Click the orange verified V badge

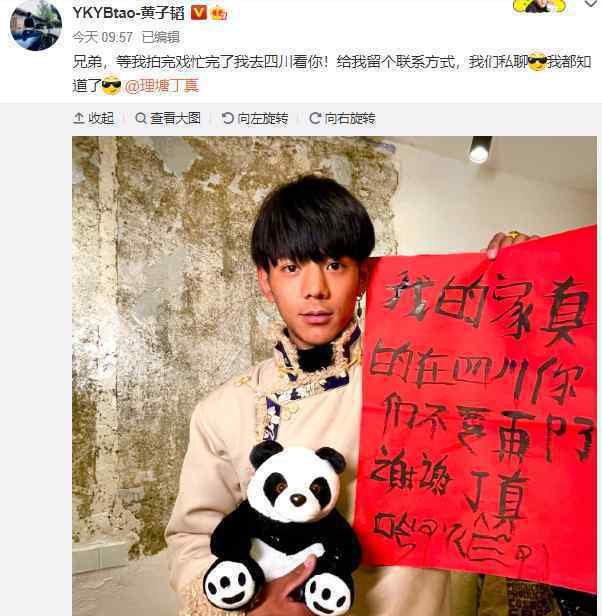tap(198, 13)
